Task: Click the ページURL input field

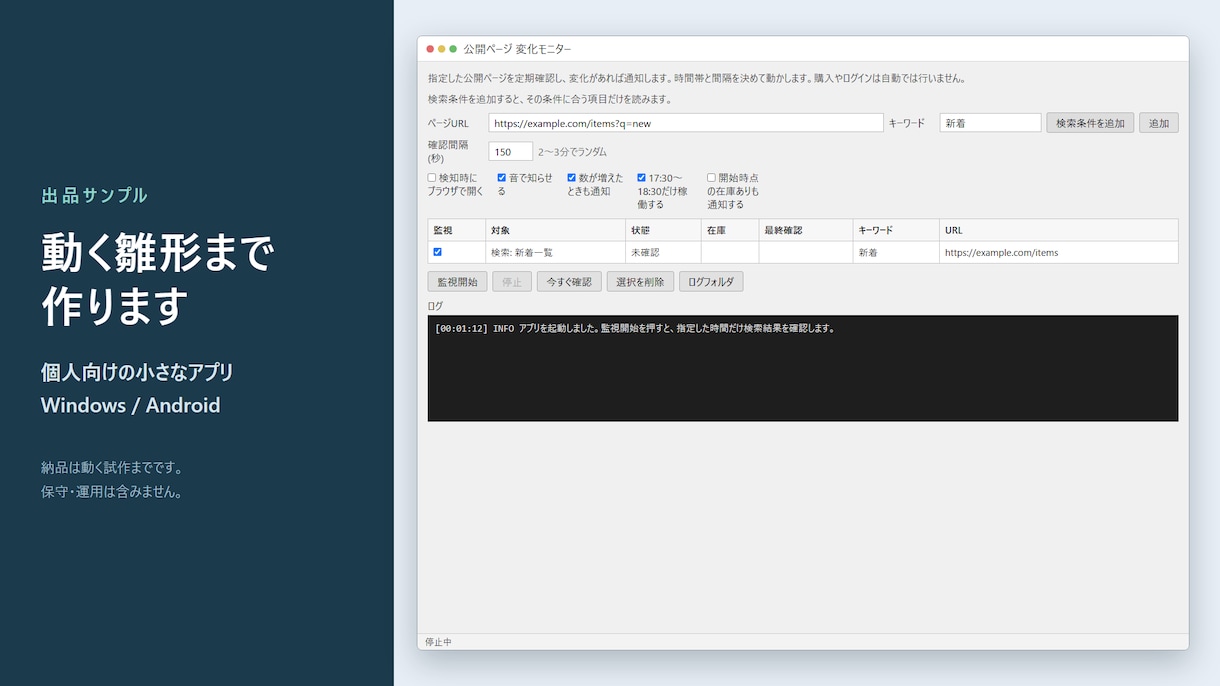Action: (x=686, y=123)
